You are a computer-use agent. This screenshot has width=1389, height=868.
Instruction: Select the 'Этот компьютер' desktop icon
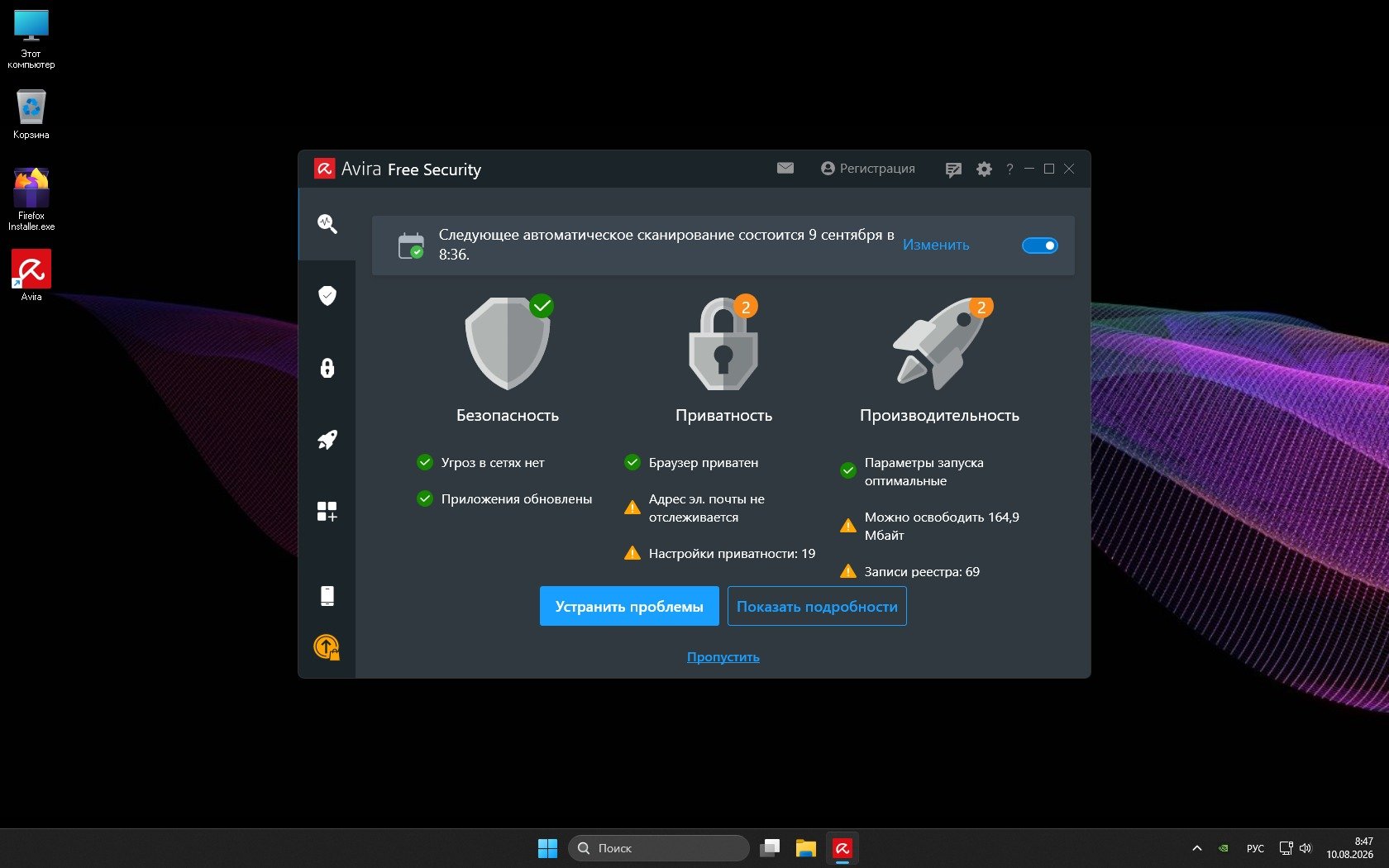pyautogui.click(x=31, y=39)
